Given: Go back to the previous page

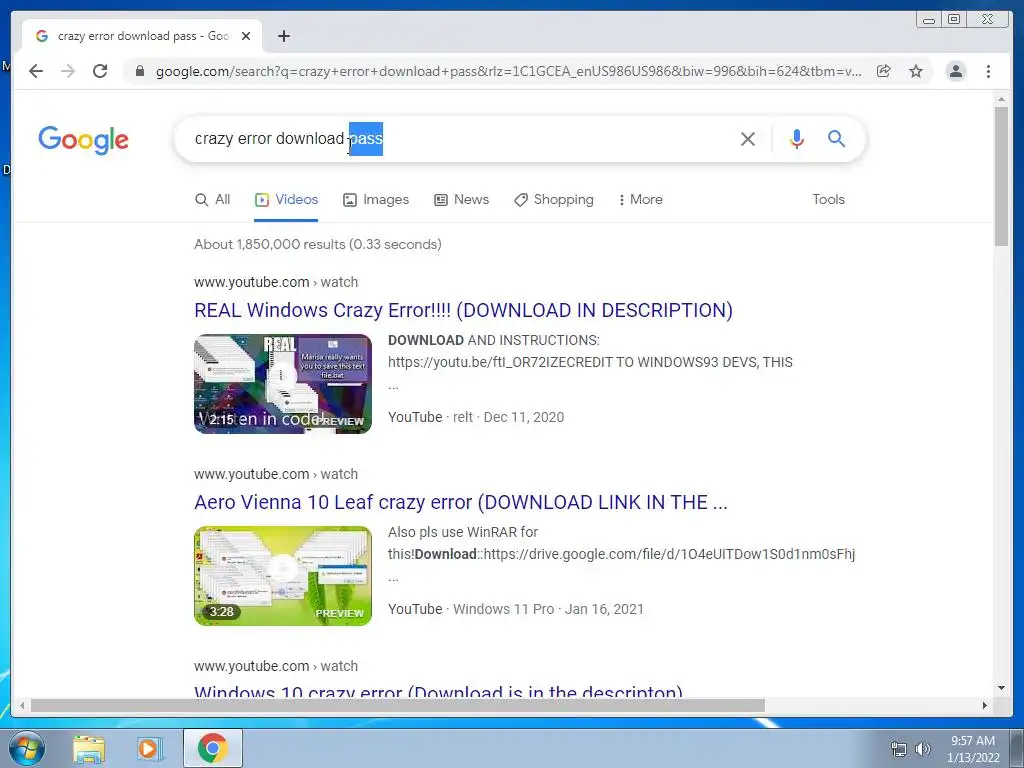Looking at the screenshot, I should [x=36, y=71].
